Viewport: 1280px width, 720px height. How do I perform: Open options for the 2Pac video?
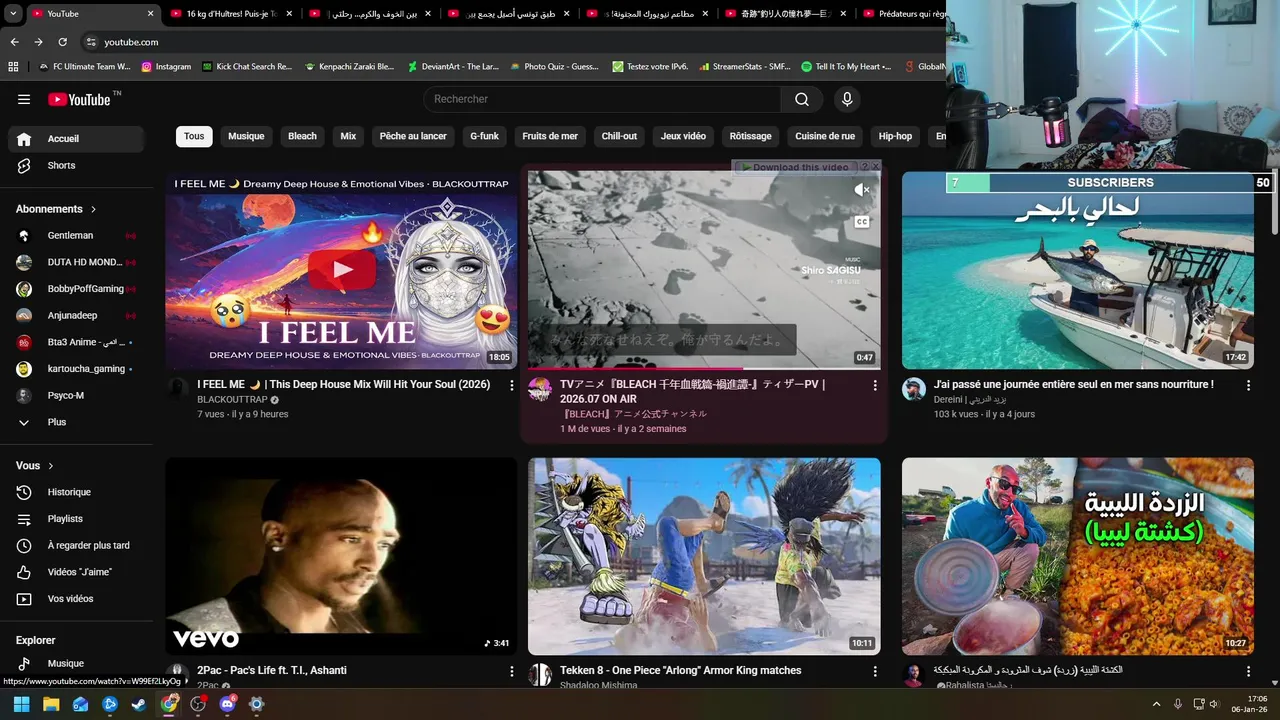coord(512,671)
